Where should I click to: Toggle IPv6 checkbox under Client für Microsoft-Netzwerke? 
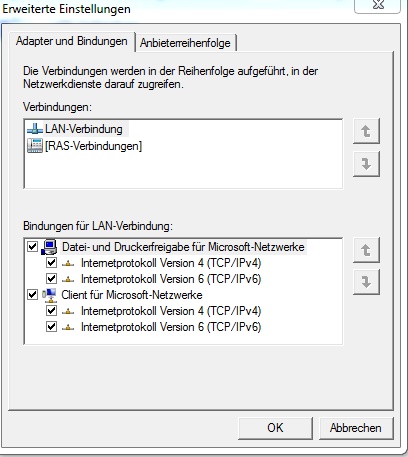click(51, 327)
